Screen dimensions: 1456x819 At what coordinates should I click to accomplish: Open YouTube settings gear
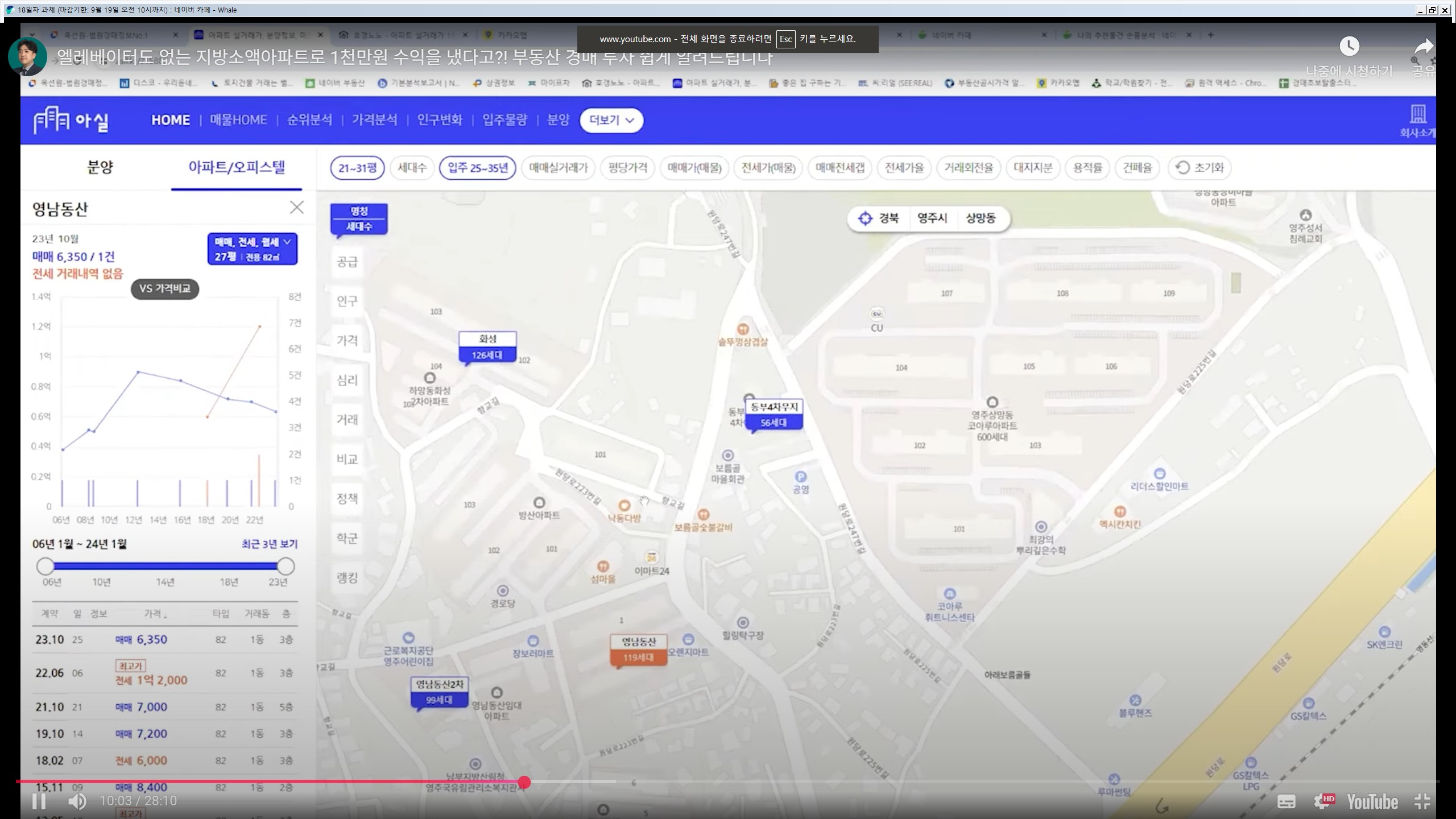click(x=1322, y=801)
